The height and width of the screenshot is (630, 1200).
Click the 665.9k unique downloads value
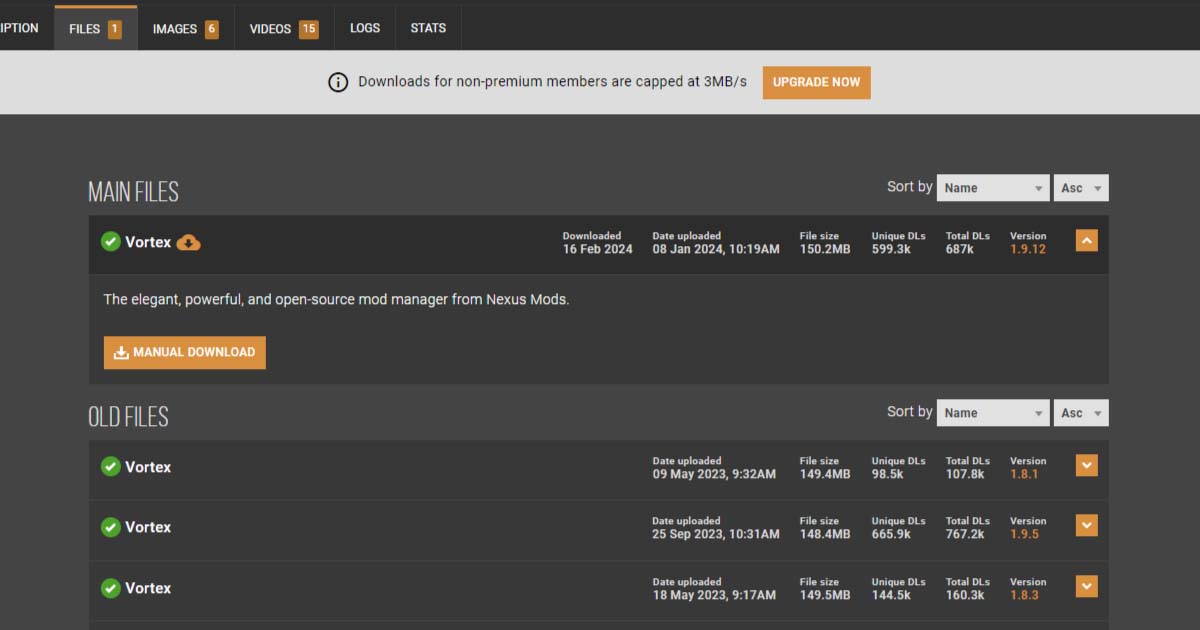(891, 534)
